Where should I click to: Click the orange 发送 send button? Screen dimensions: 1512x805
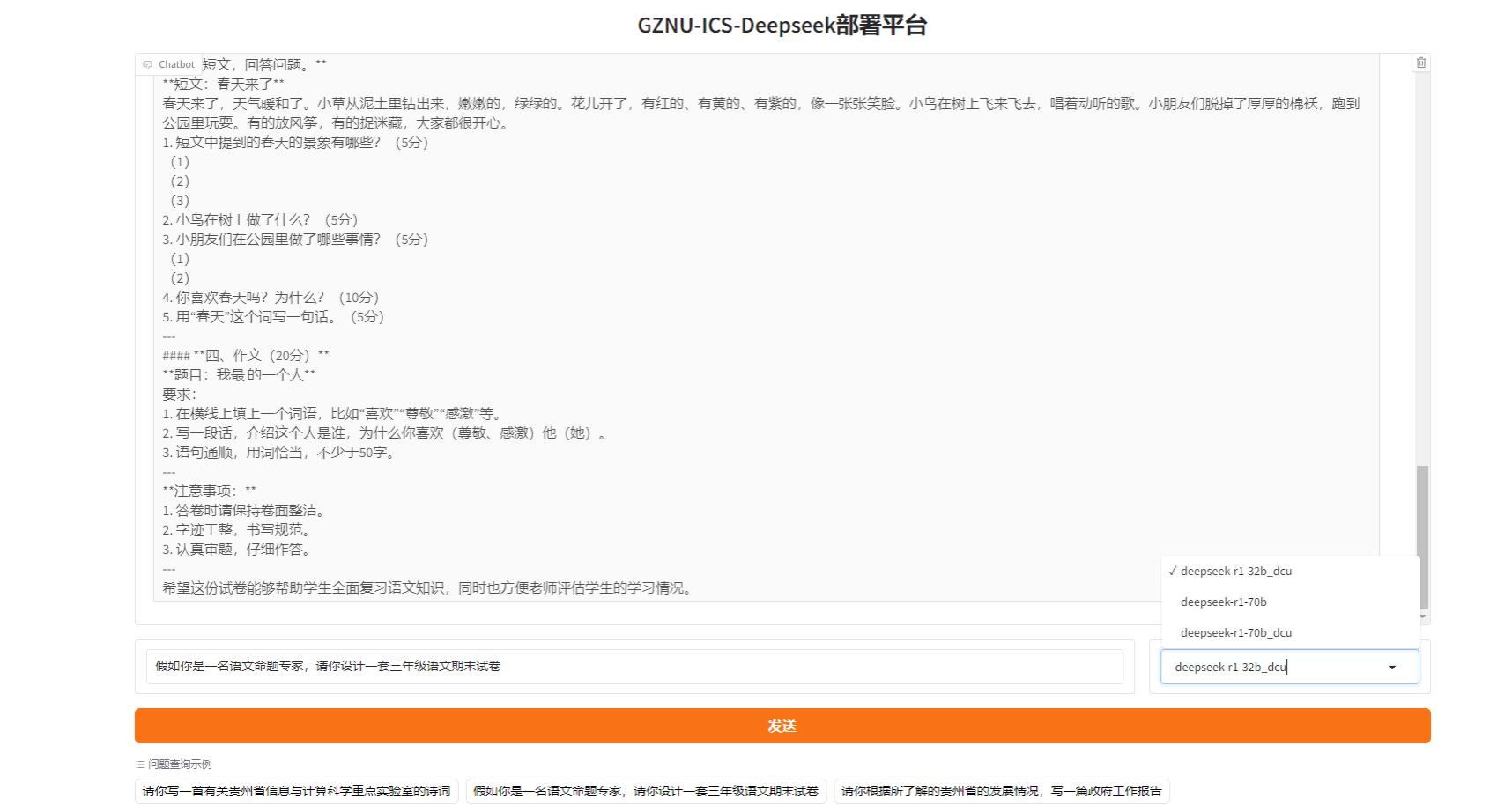pyautogui.click(x=782, y=726)
